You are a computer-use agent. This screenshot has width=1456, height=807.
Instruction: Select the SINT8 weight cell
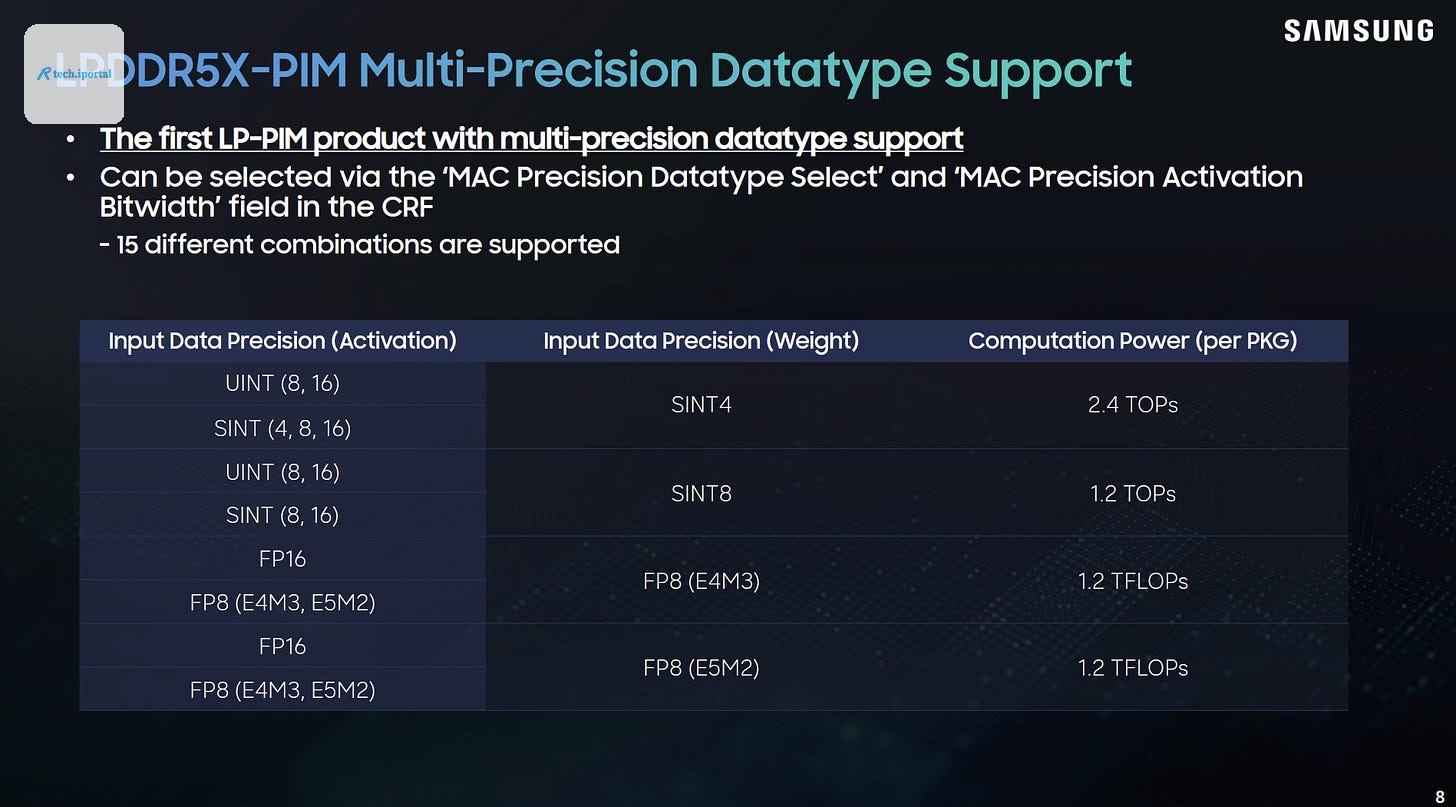[x=701, y=493]
